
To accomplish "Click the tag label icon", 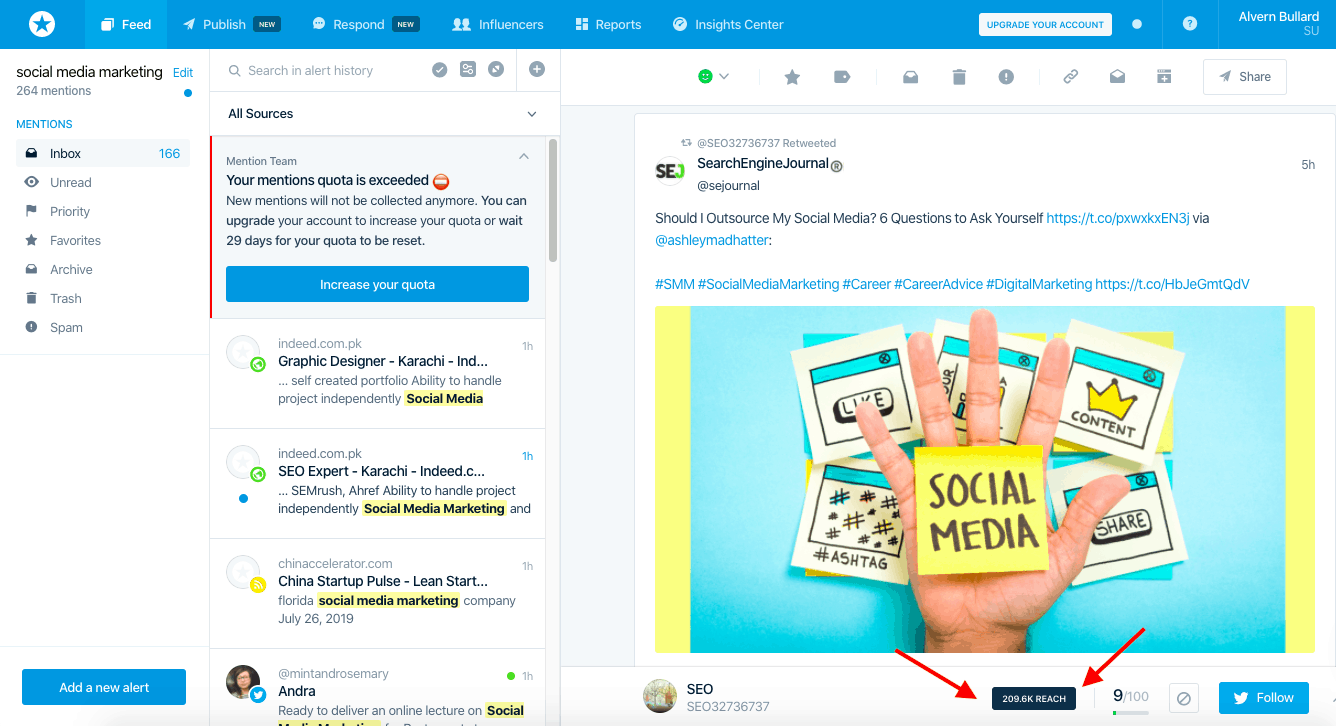I will point(842,77).
